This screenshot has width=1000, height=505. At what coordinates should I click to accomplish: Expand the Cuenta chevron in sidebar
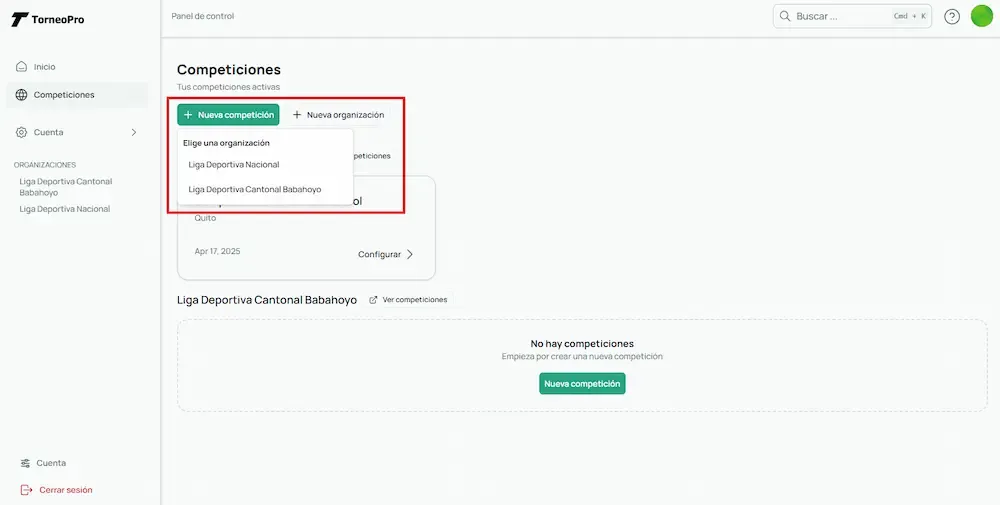134,132
